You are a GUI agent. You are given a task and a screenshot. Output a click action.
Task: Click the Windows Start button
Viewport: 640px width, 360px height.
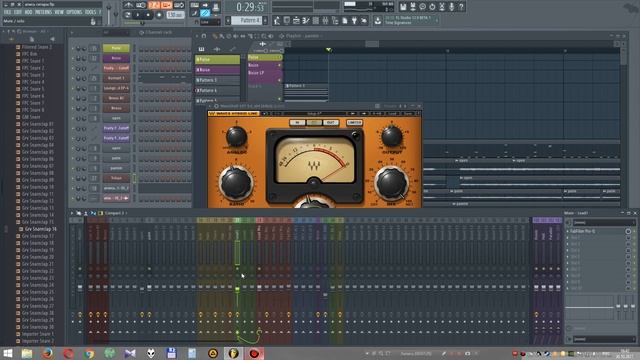tap(8, 353)
